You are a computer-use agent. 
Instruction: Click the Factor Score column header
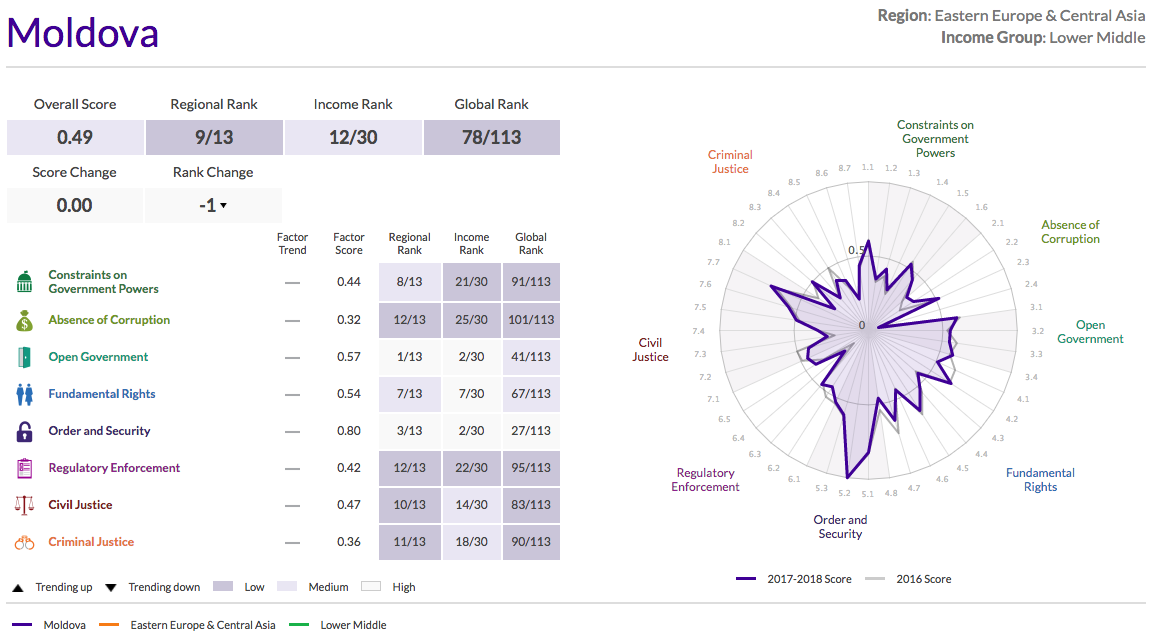[349, 243]
